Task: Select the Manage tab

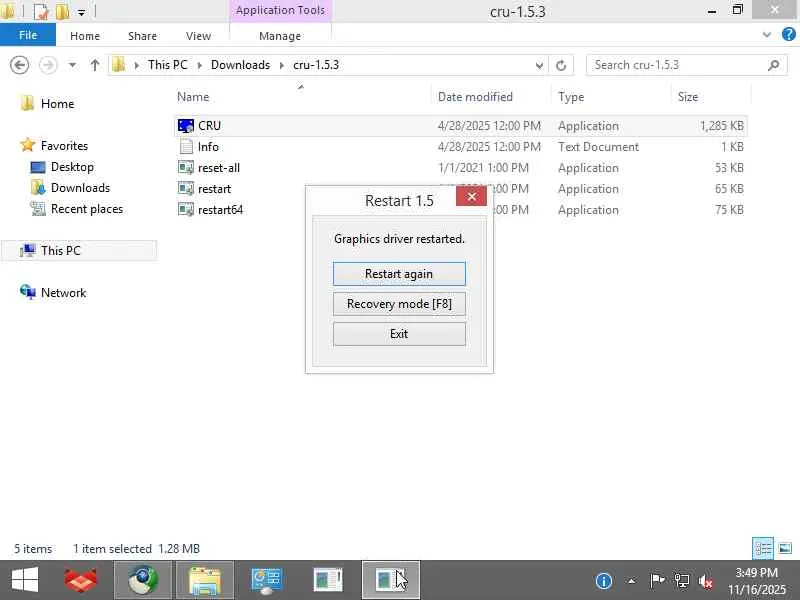Action: tap(280, 36)
